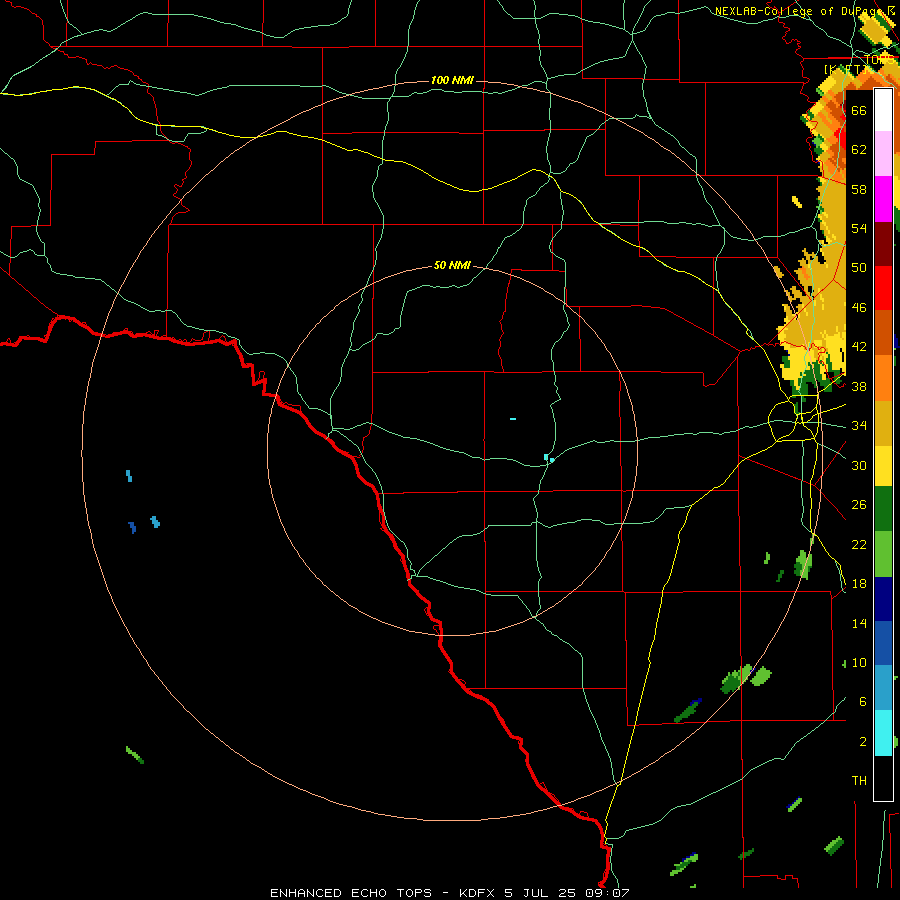Click the "TH" threshold legend label

click(x=859, y=780)
